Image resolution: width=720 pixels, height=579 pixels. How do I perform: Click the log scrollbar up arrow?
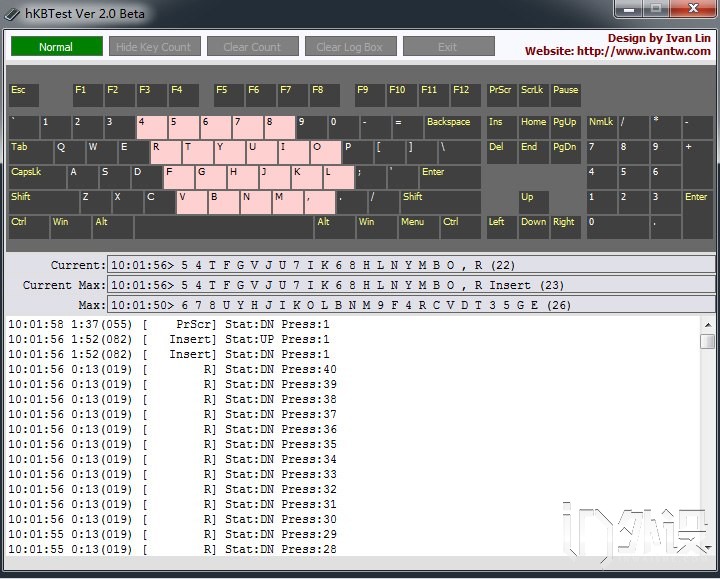708,325
